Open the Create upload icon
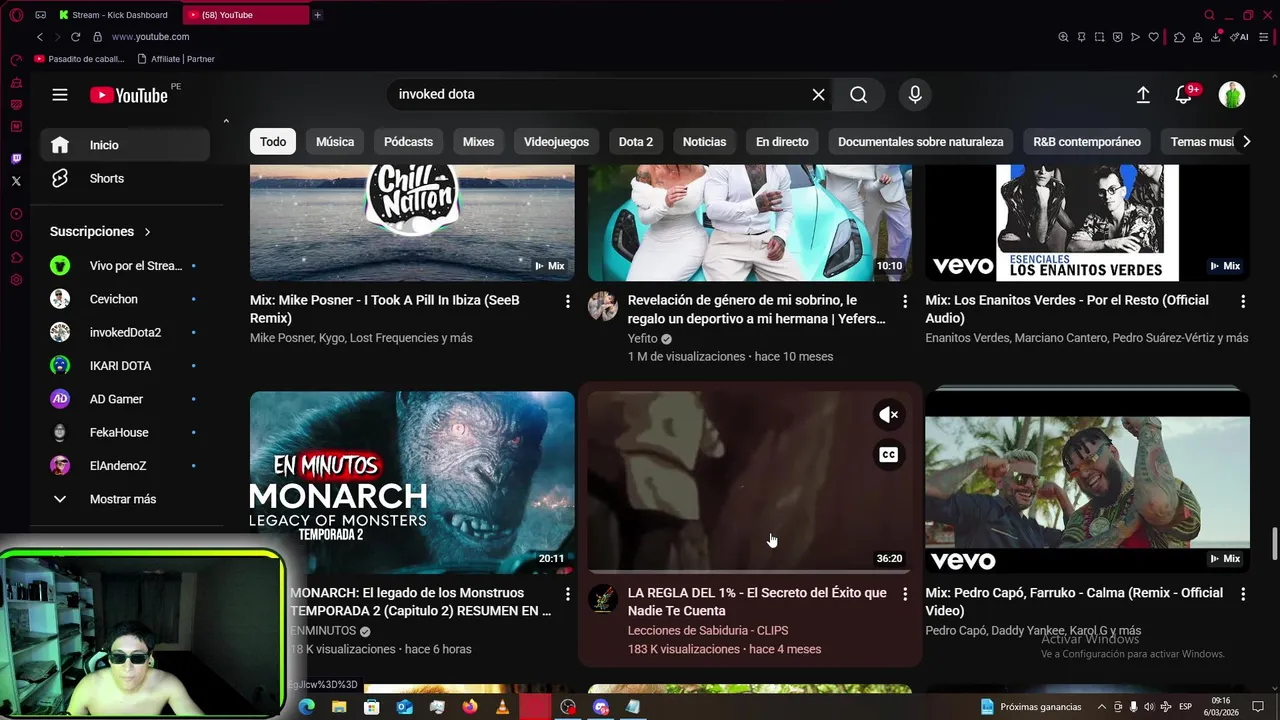This screenshot has height=720, width=1280. click(1143, 95)
